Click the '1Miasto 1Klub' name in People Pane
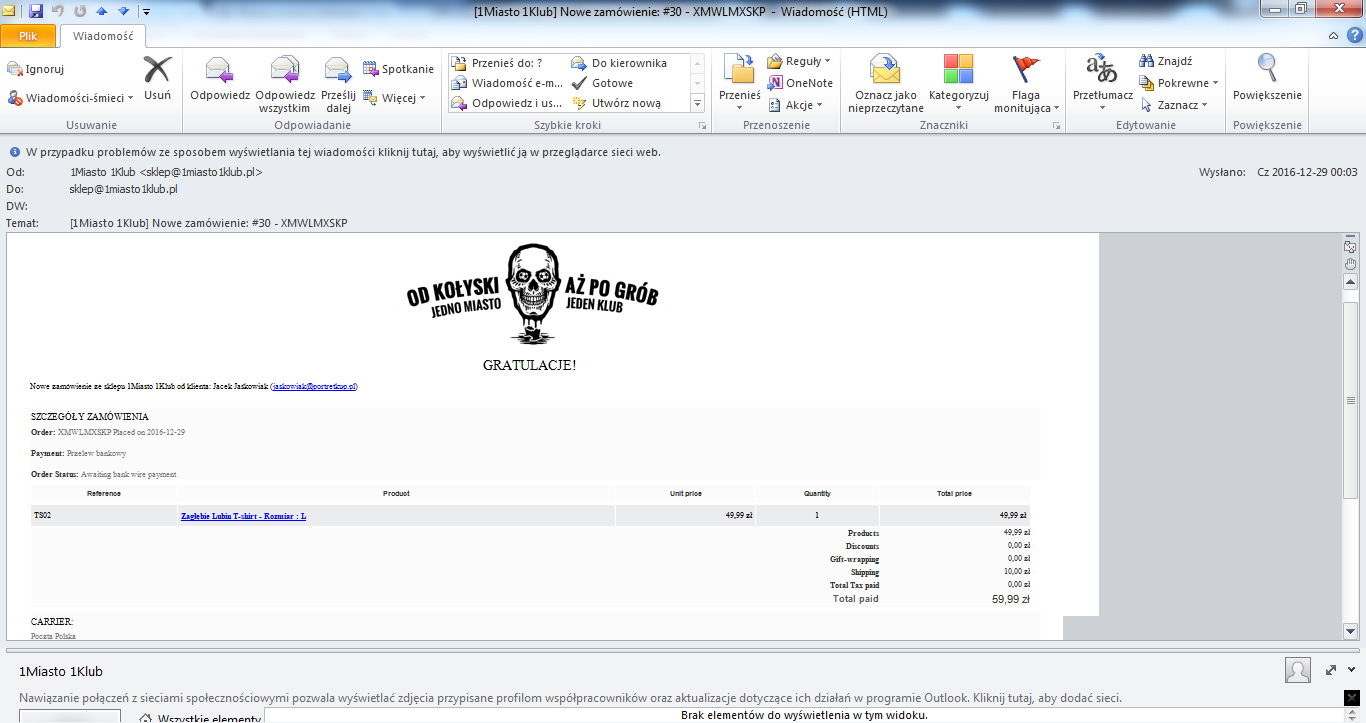Screen dimensions: 1366x723 tap(61, 671)
